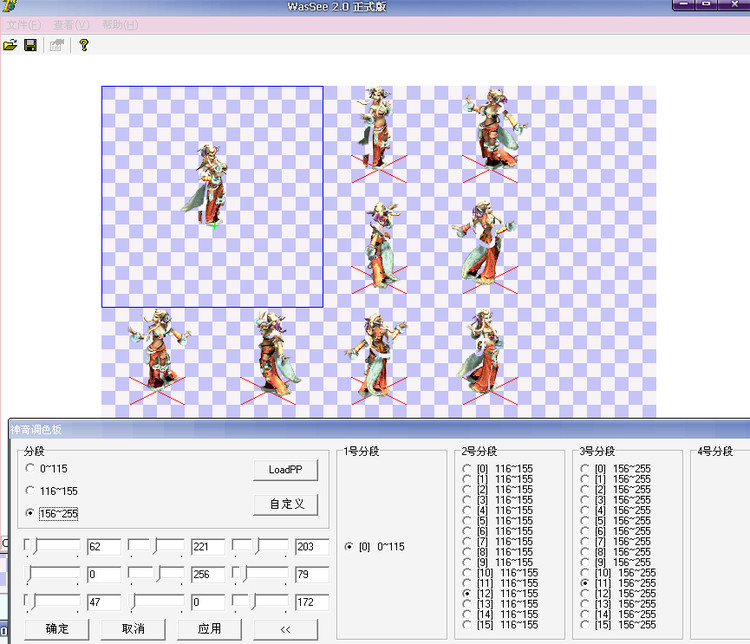This screenshot has width=750, height=644.
Task: Click the slider next to value 62
Action: 52,546
